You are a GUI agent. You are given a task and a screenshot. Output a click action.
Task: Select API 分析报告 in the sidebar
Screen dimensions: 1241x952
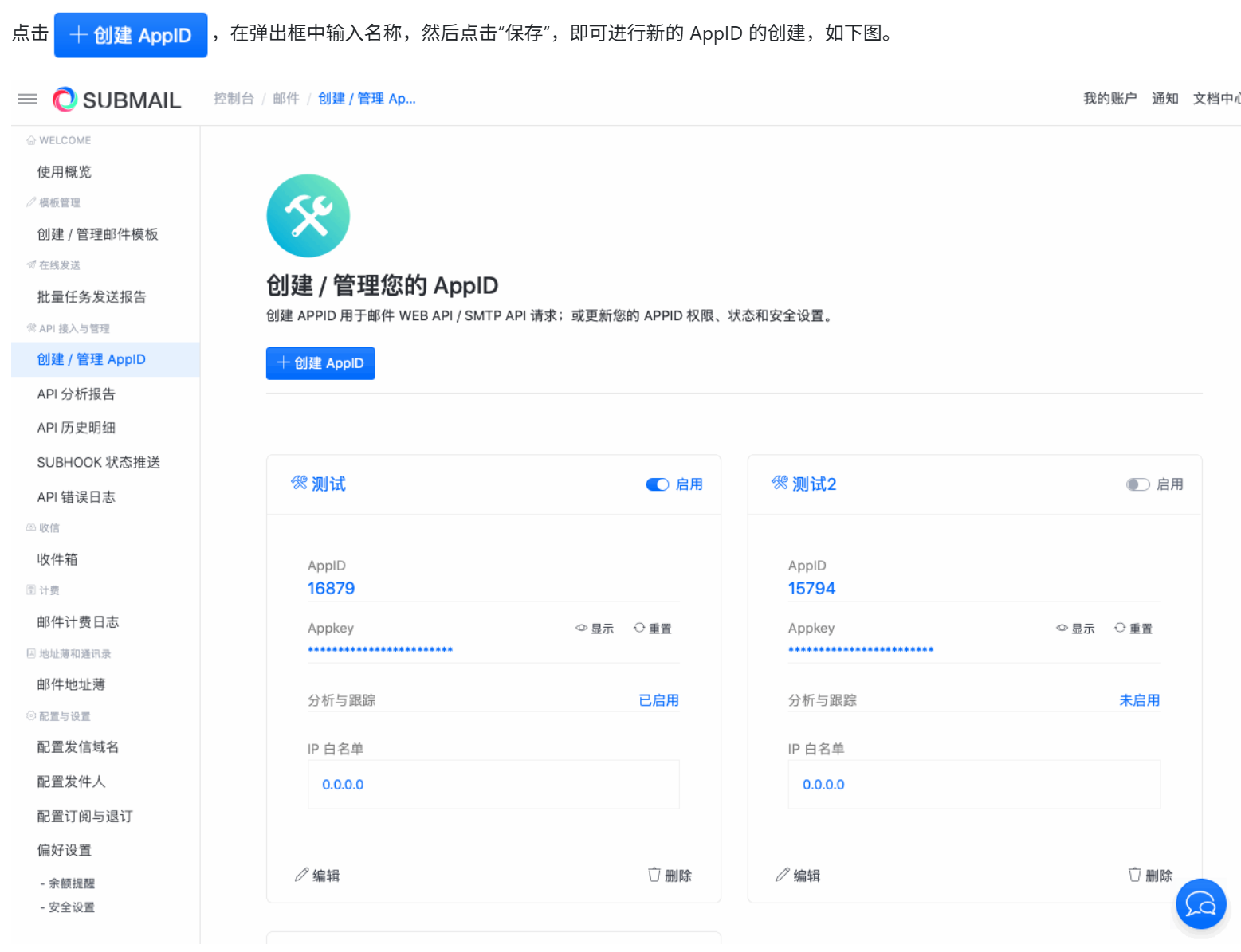click(76, 394)
